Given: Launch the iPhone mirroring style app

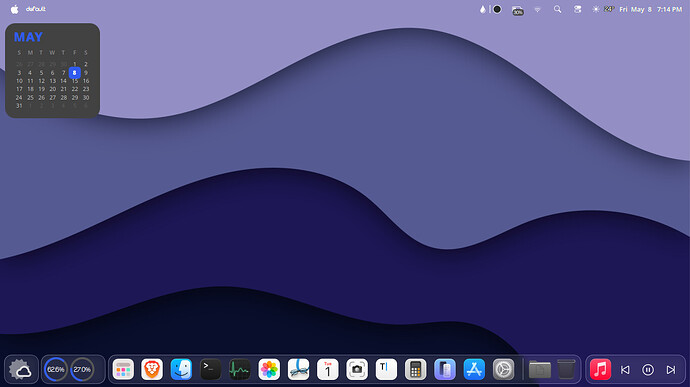Looking at the screenshot, I should 444,369.
